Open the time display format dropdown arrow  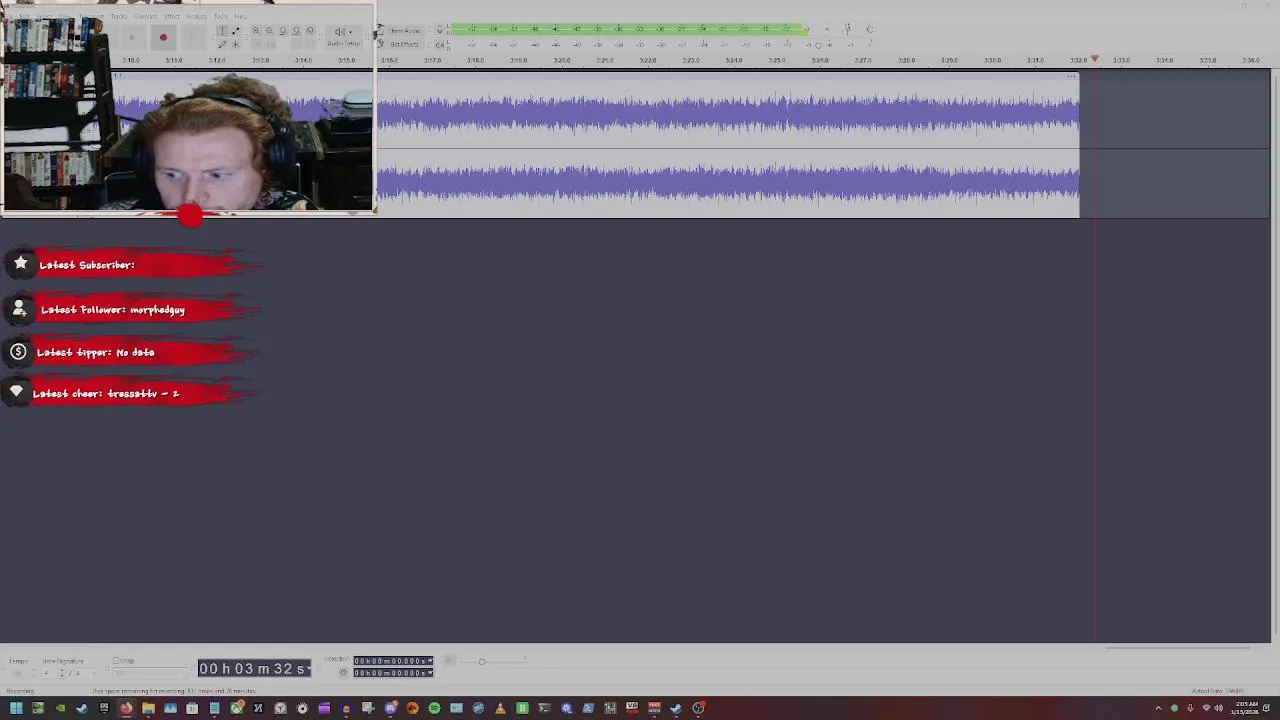[309, 668]
